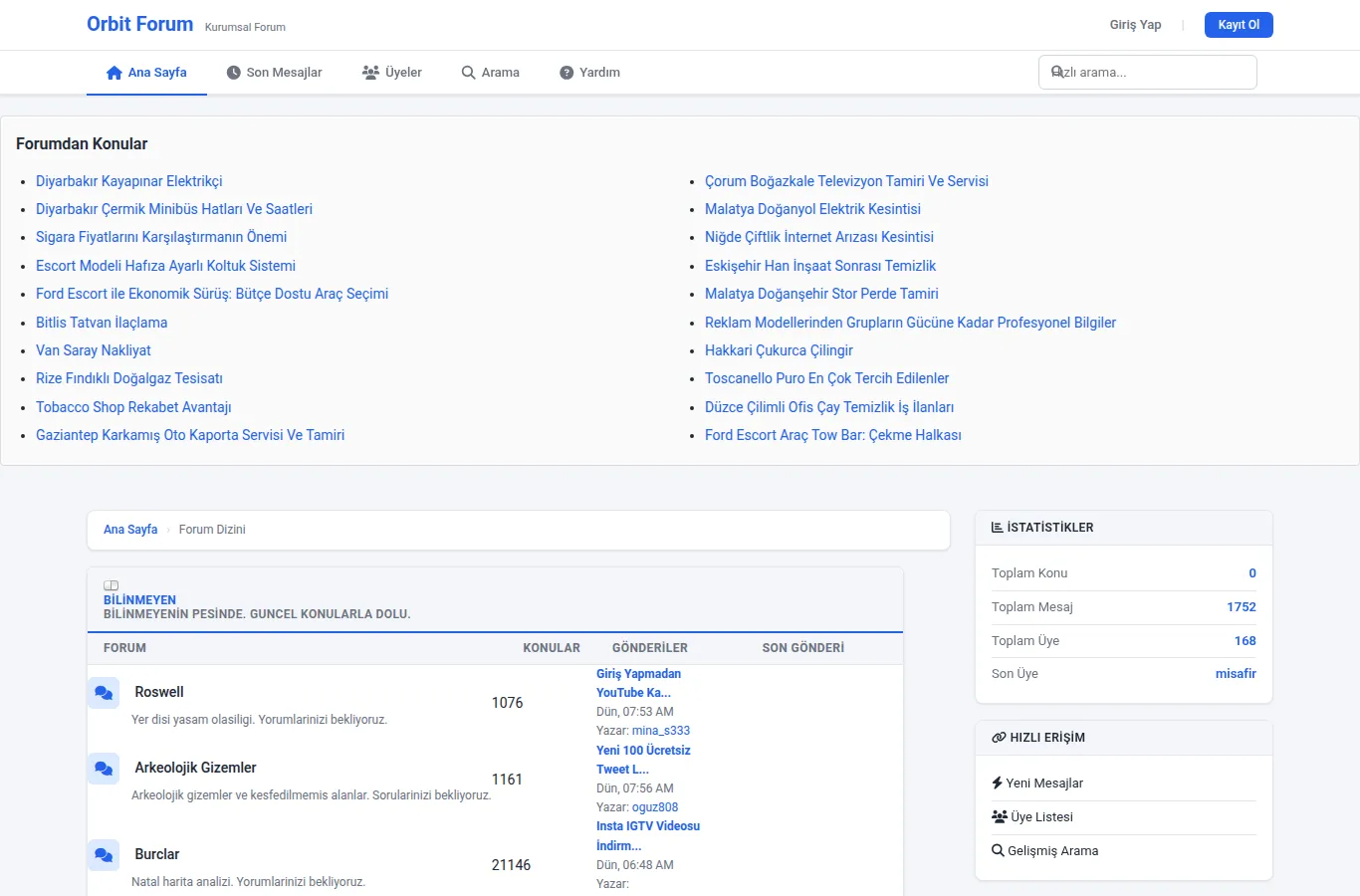
Task: Open the Diyarbakır Kayapınar Elektrikçi topic
Action: (129, 181)
